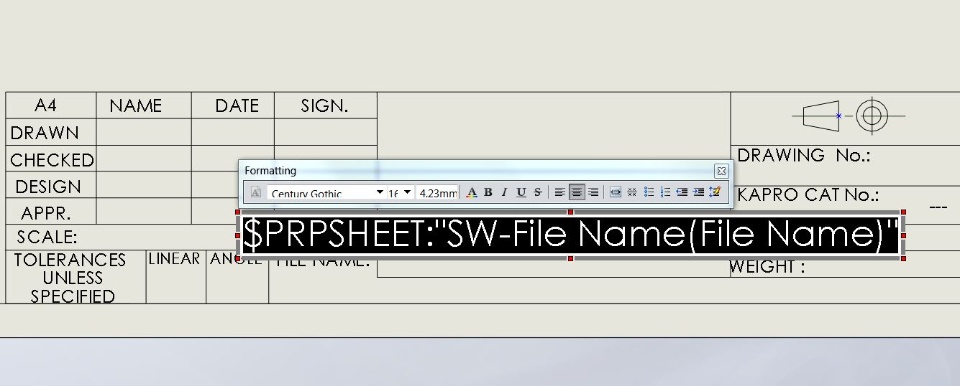Align text left
This screenshot has height=386, width=960.
560,192
